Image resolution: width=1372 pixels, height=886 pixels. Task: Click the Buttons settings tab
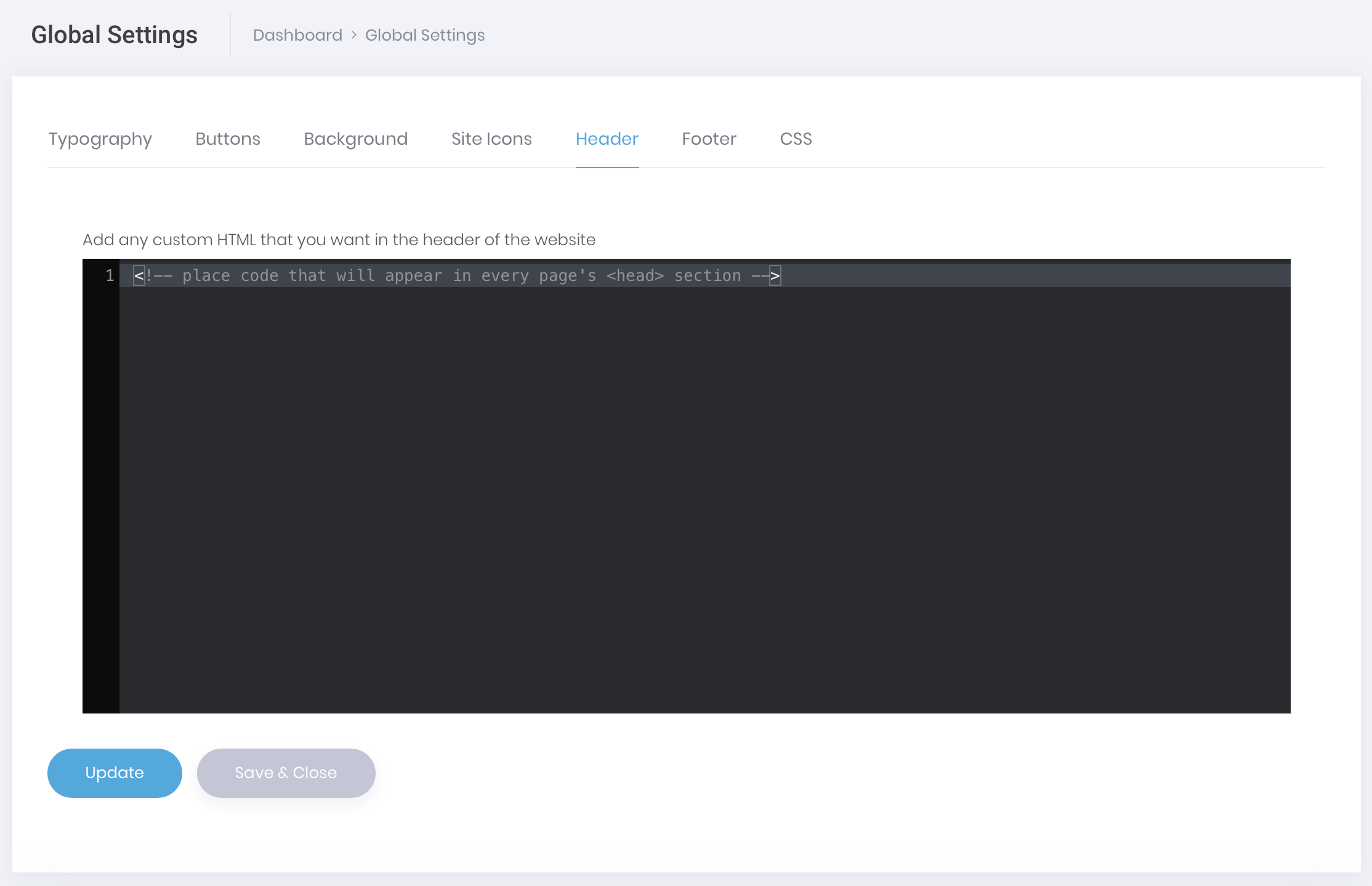[228, 139]
